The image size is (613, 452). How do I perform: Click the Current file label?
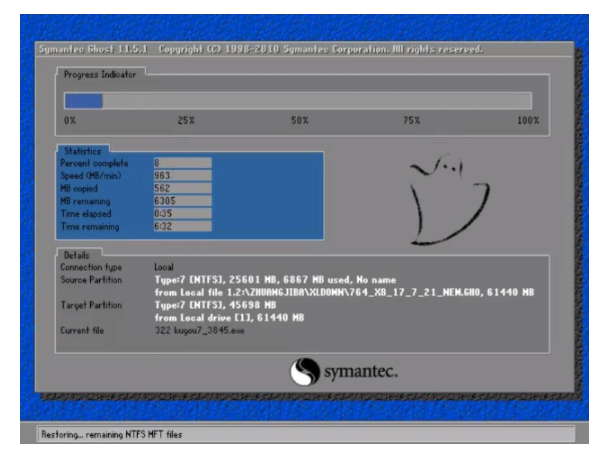pos(82,330)
